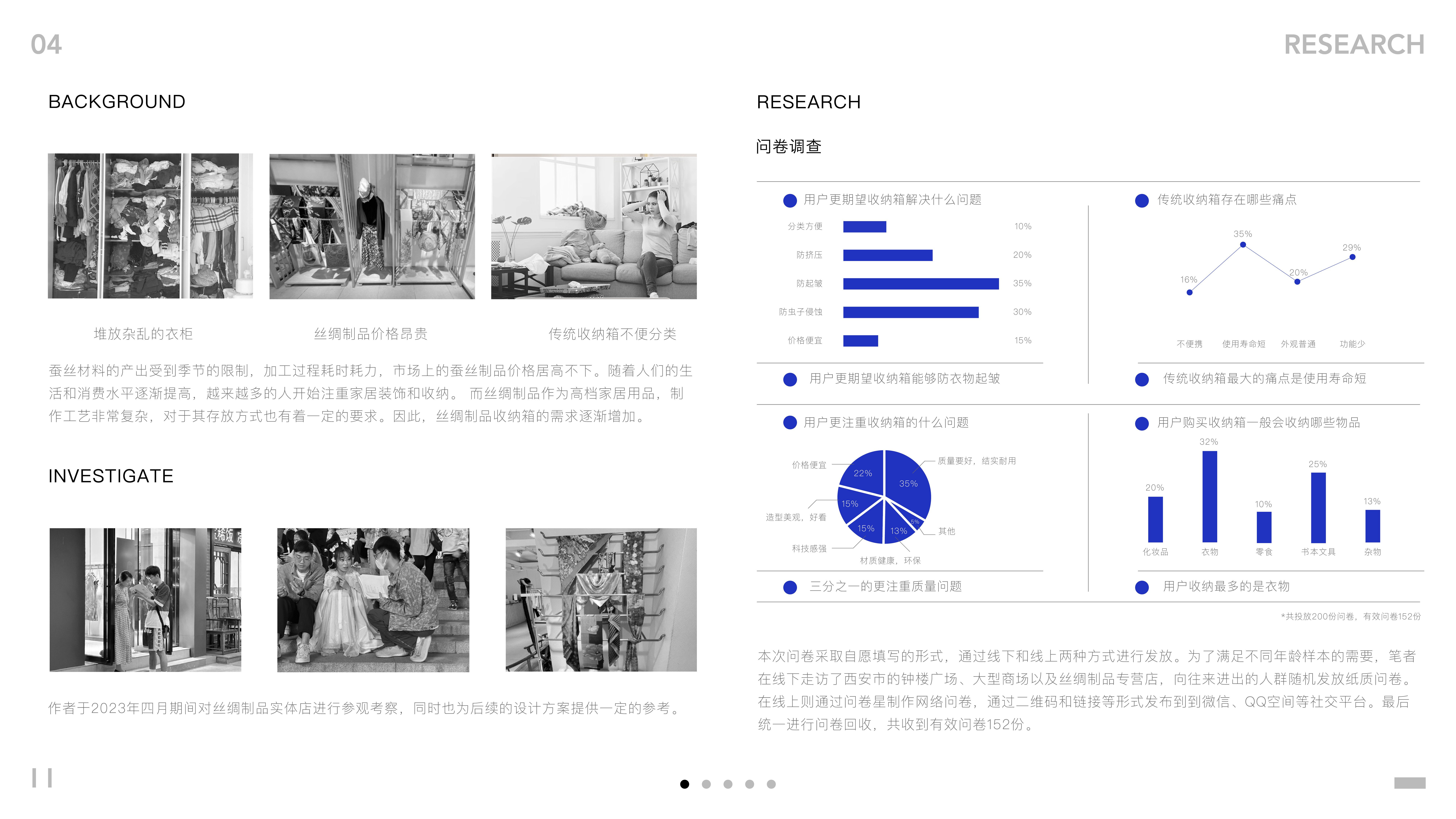Screen dimensions: 1456x819
Task: Click the pause icon at bottom left
Action: 42,778
